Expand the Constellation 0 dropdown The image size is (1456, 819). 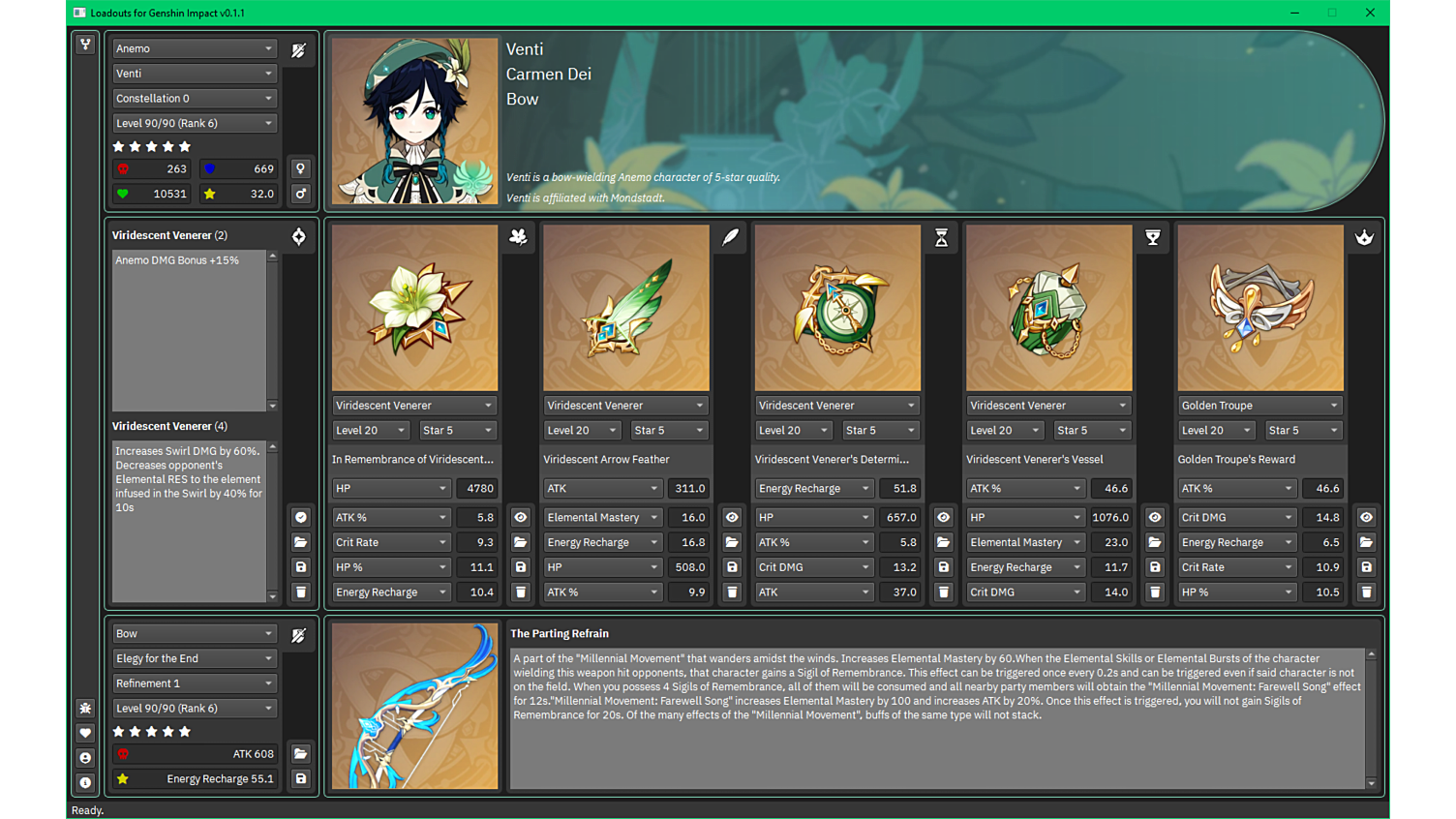tap(195, 98)
